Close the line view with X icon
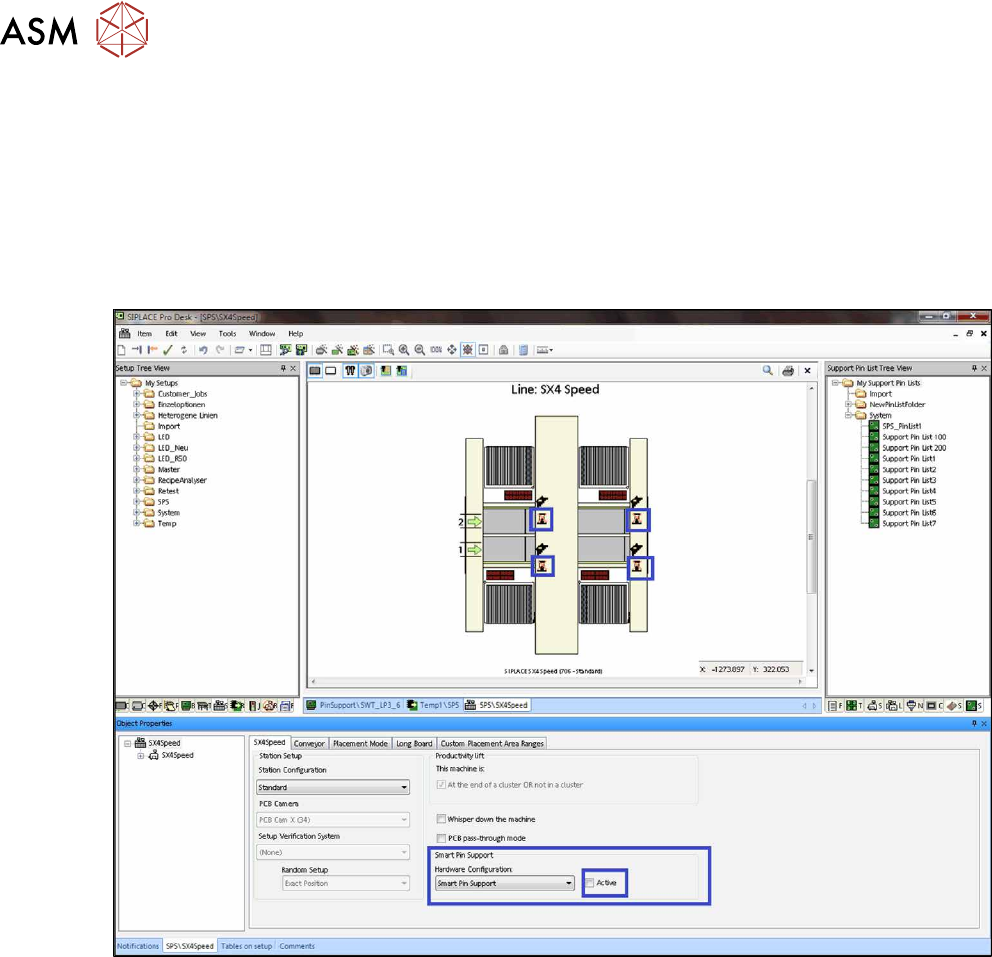The image size is (992, 957). pyautogui.click(x=807, y=371)
